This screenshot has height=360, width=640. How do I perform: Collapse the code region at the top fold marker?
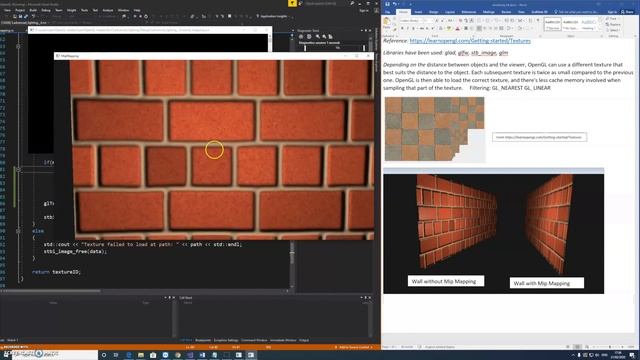(x=18, y=47)
